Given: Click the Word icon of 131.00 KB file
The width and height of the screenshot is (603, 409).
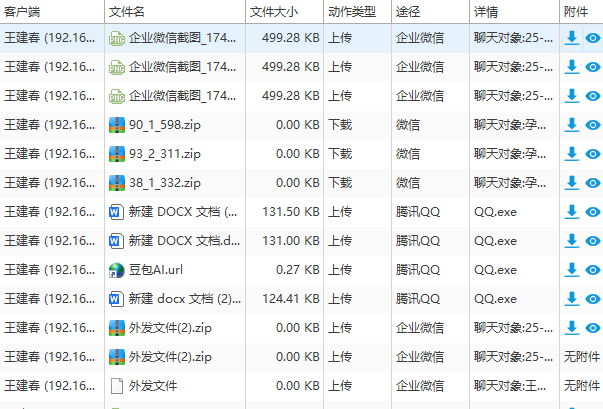Looking at the screenshot, I should point(117,241).
